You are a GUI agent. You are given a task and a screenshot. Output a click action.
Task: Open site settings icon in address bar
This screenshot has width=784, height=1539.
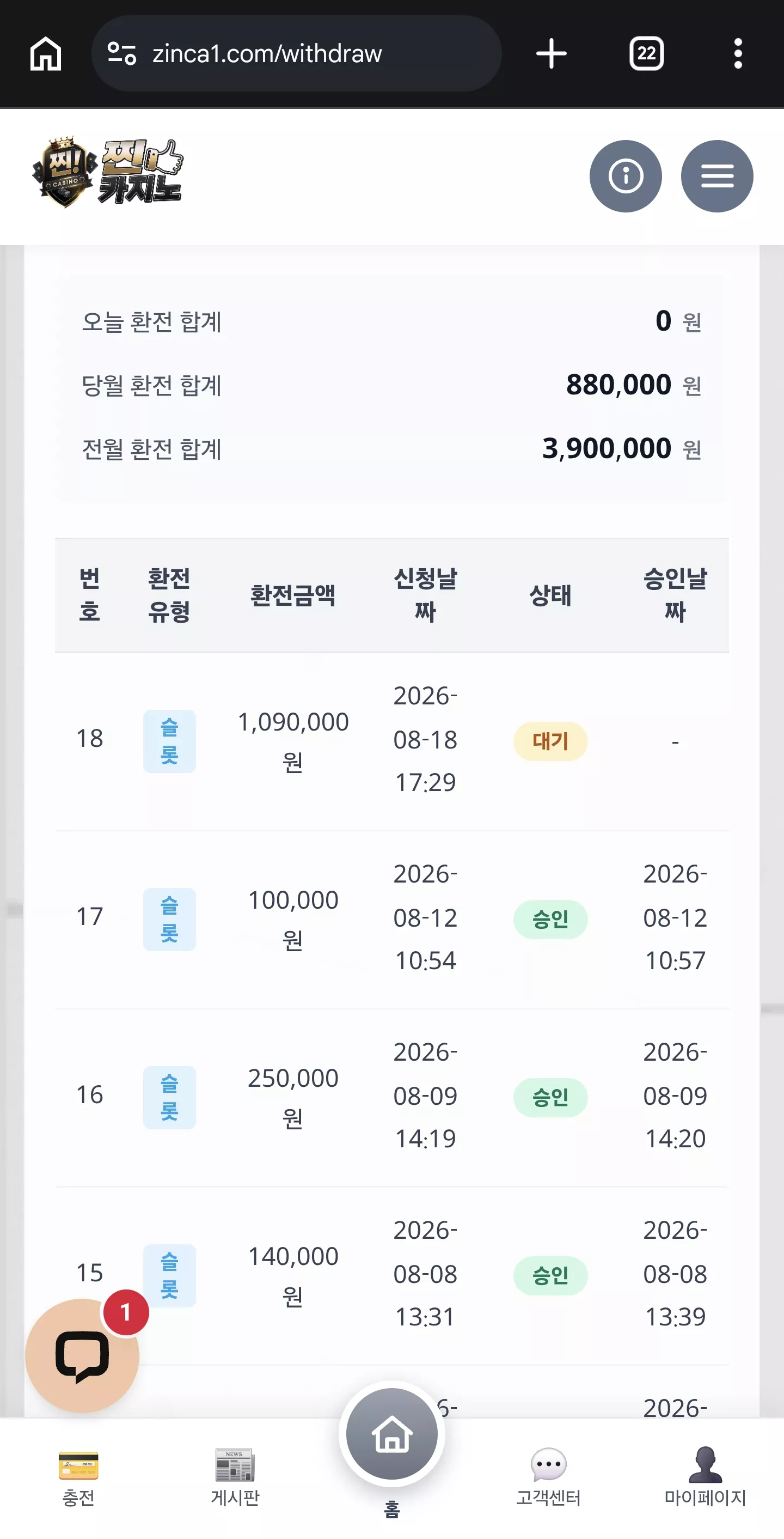point(122,54)
